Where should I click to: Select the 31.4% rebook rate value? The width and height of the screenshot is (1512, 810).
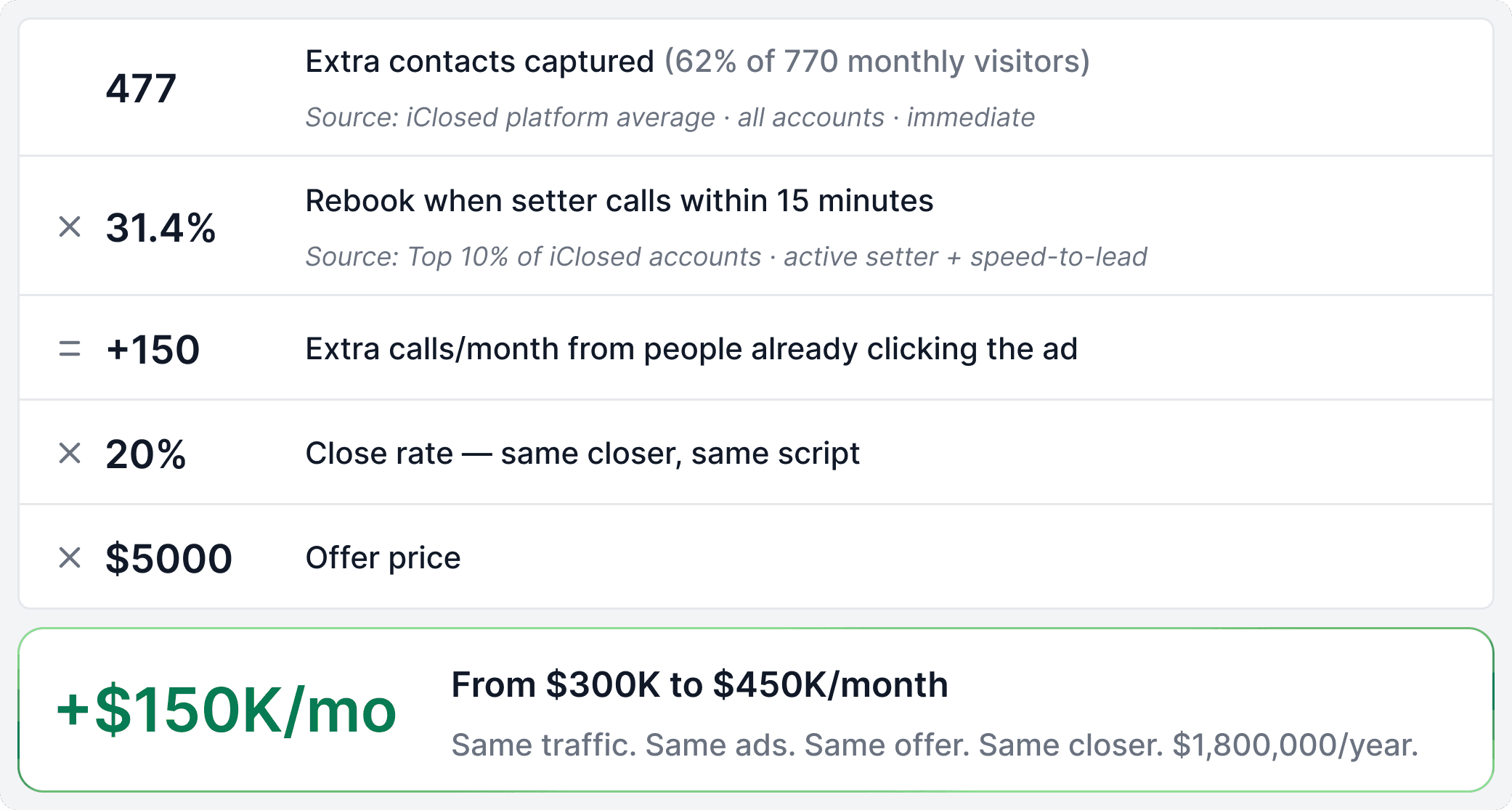click(x=160, y=228)
